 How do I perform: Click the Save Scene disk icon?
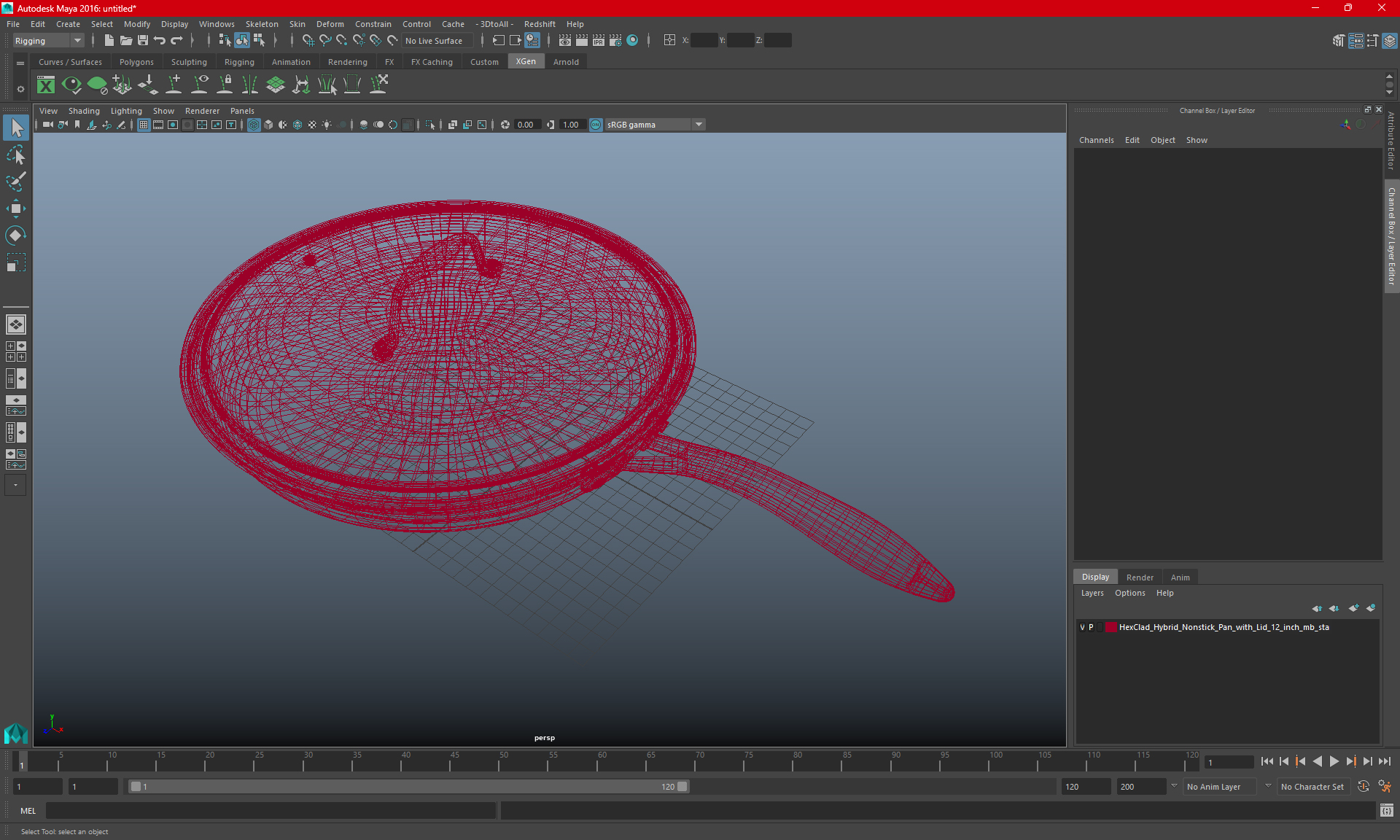coord(143,41)
